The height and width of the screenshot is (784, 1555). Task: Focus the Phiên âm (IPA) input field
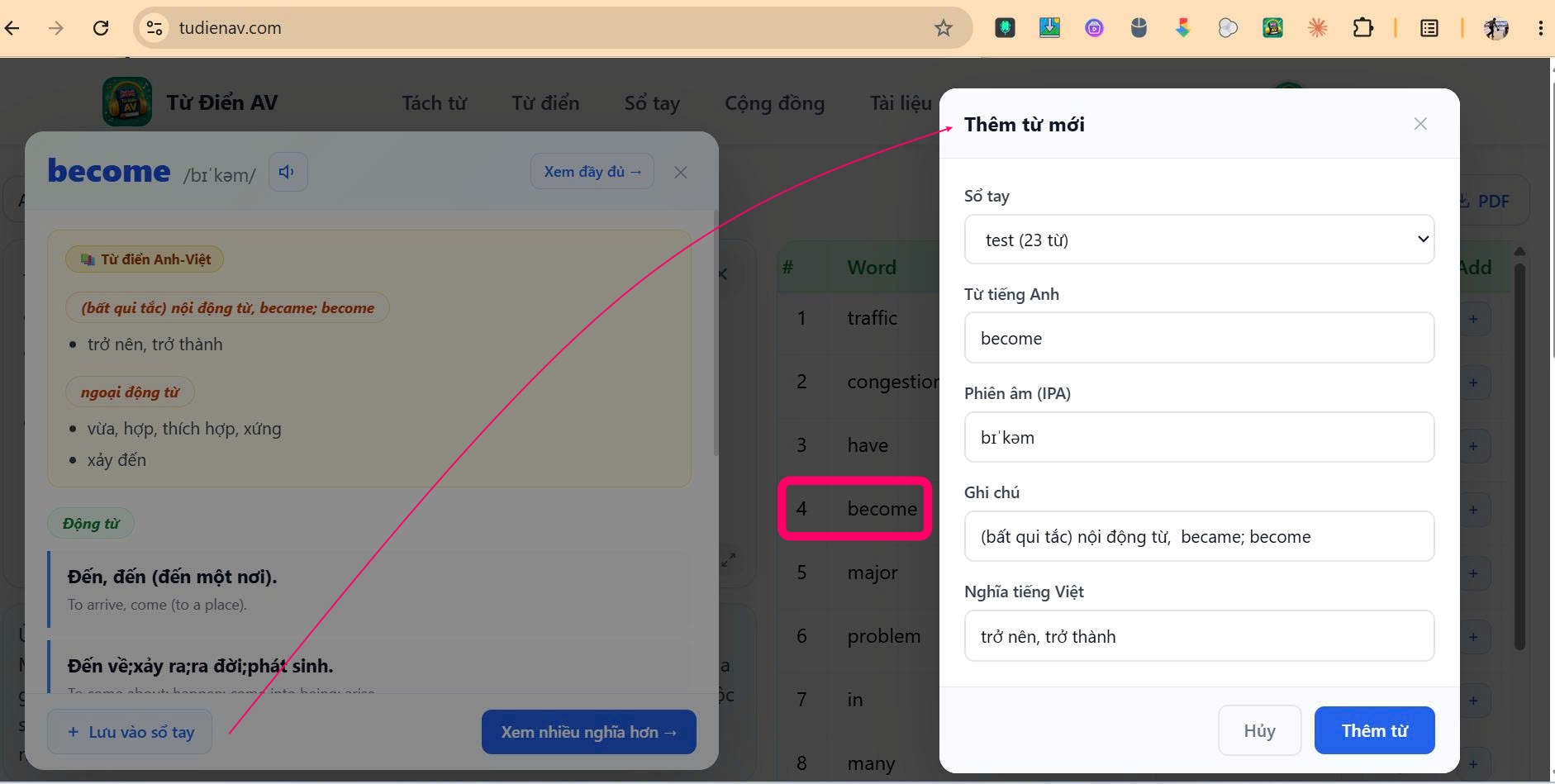coord(1199,437)
